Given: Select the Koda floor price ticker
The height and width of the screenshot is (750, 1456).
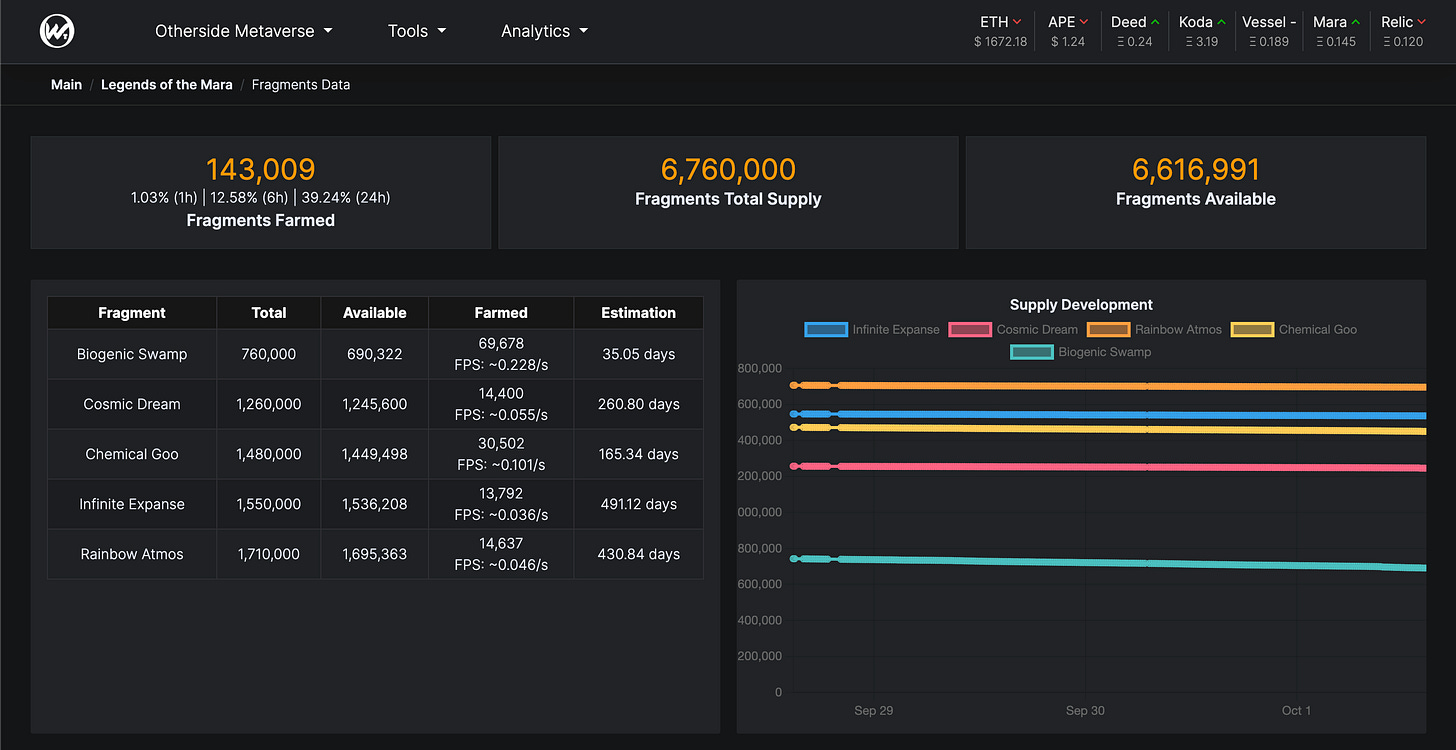Looking at the screenshot, I should tap(1201, 31).
